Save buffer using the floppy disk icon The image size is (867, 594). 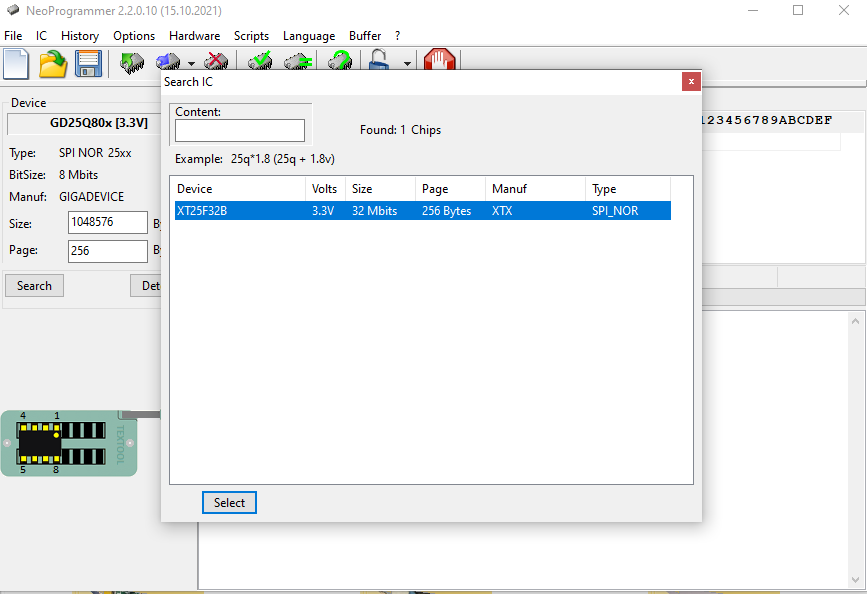point(88,64)
